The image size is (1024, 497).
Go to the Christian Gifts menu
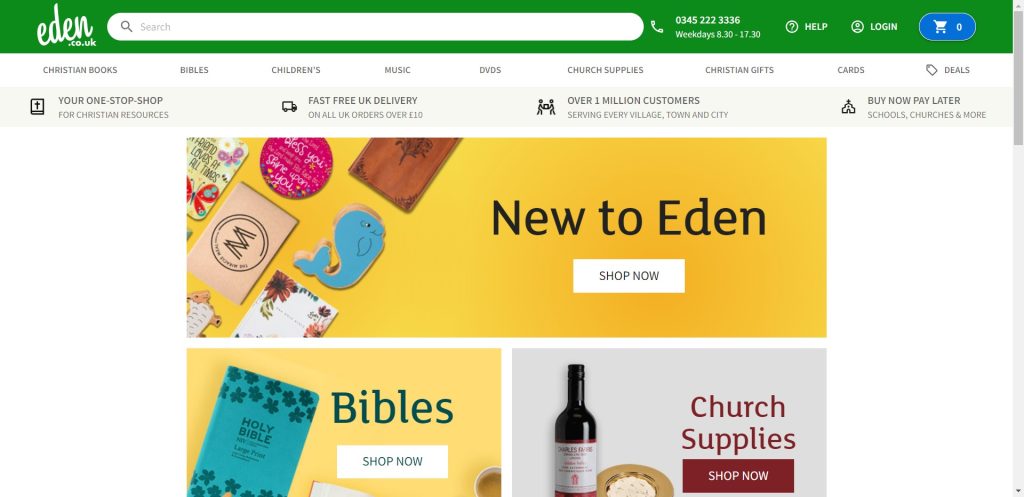739,70
